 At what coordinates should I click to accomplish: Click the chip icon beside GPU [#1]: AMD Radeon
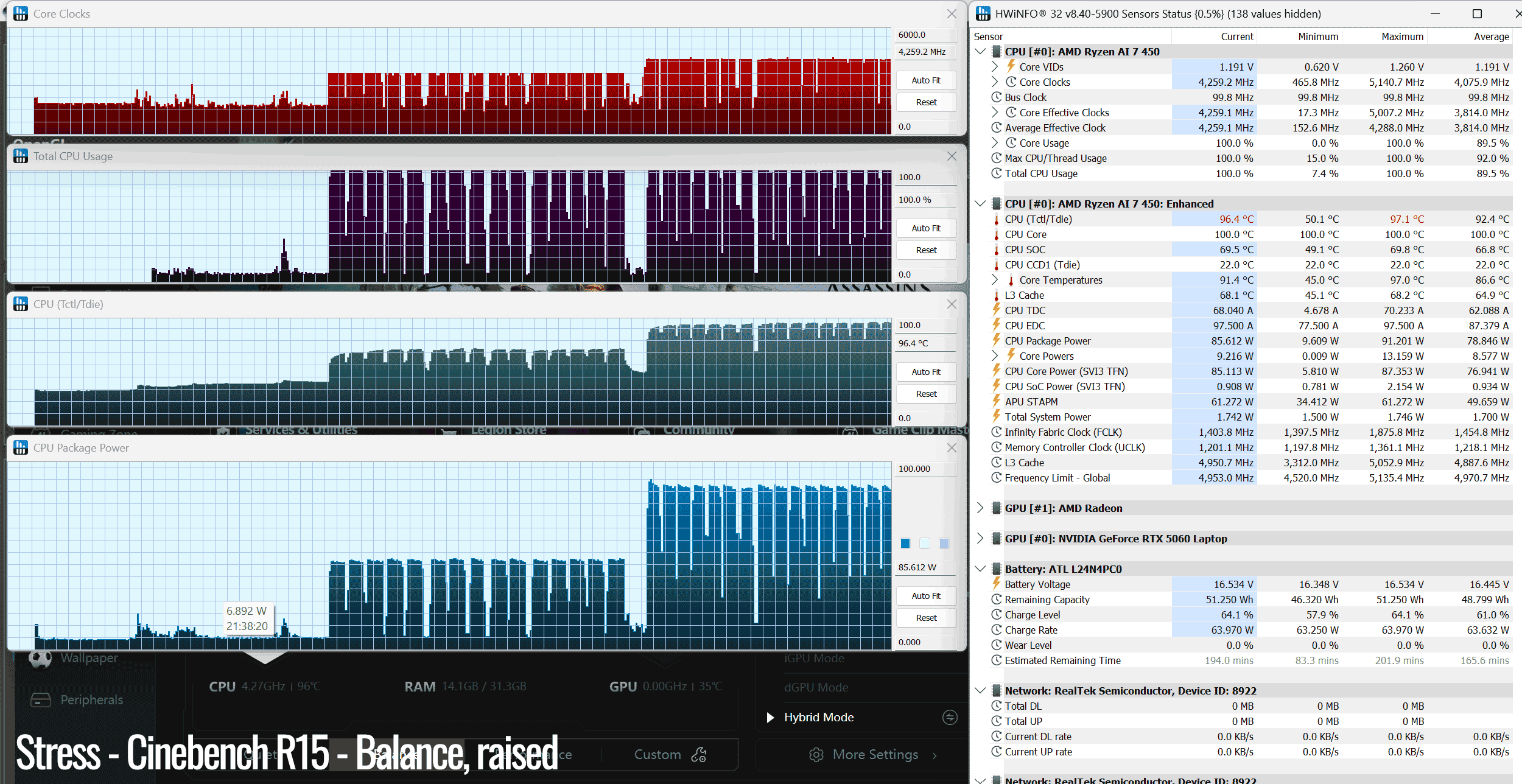[997, 508]
